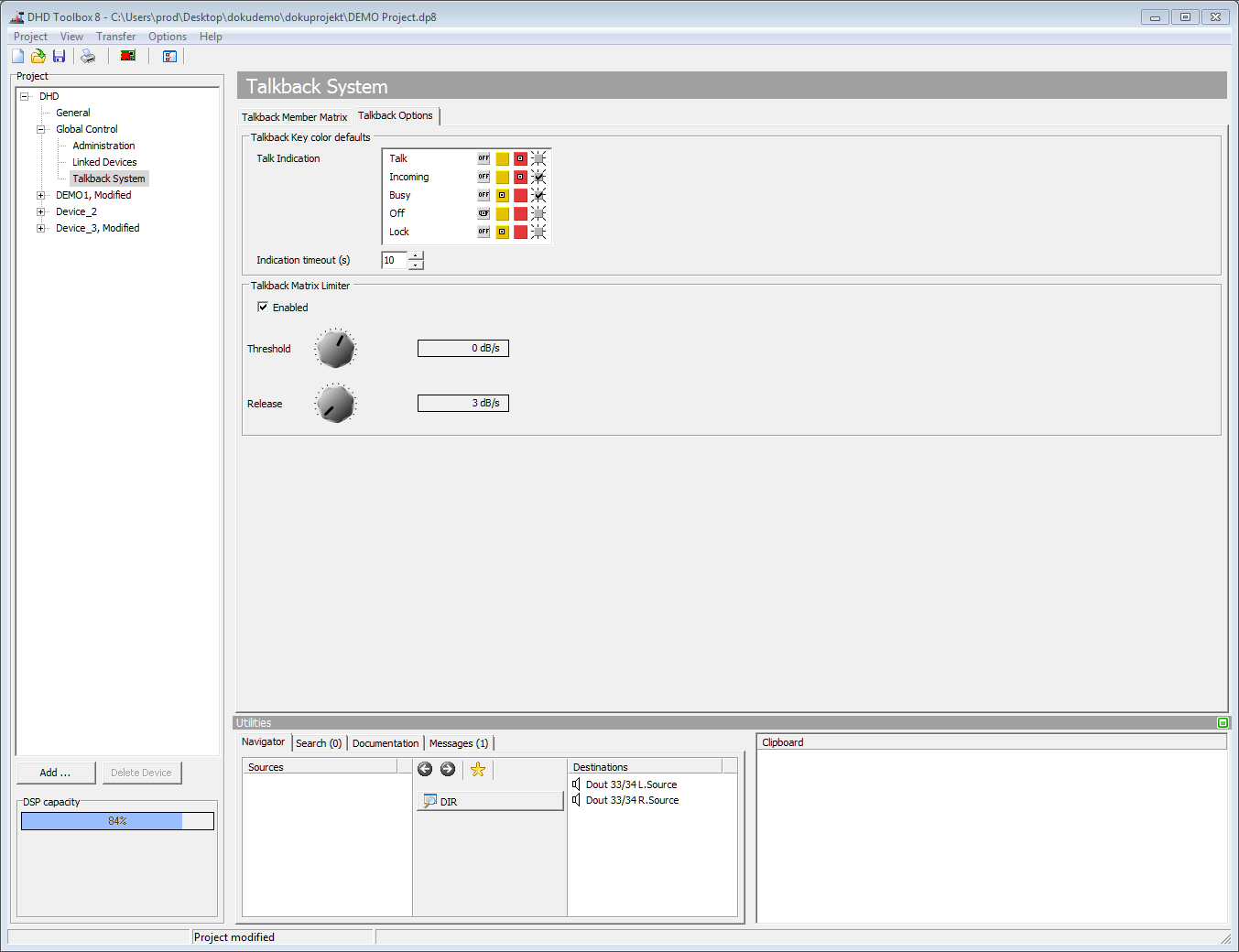The height and width of the screenshot is (952, 1239).
Task: Click the Add button below the project tree
Action: (56, 773)
